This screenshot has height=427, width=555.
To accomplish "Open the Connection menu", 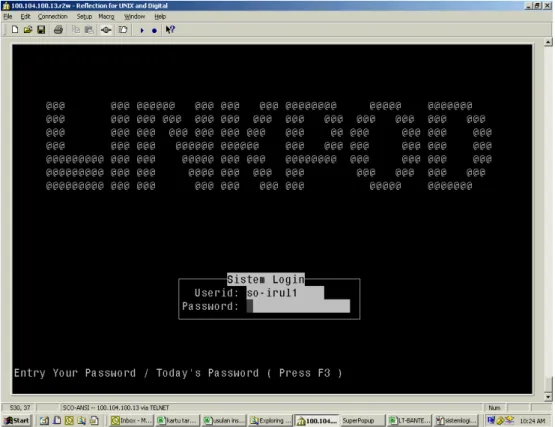I will pyautogui.click(x=52, y=17).
